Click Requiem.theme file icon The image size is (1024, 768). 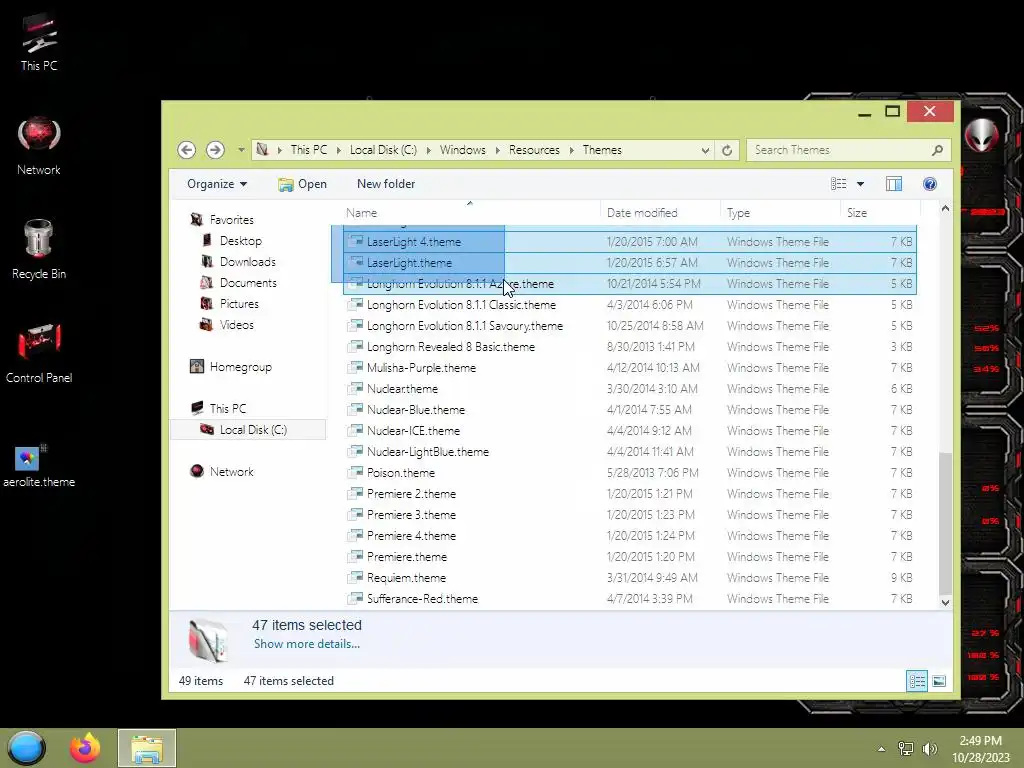(x=355, y=577)
